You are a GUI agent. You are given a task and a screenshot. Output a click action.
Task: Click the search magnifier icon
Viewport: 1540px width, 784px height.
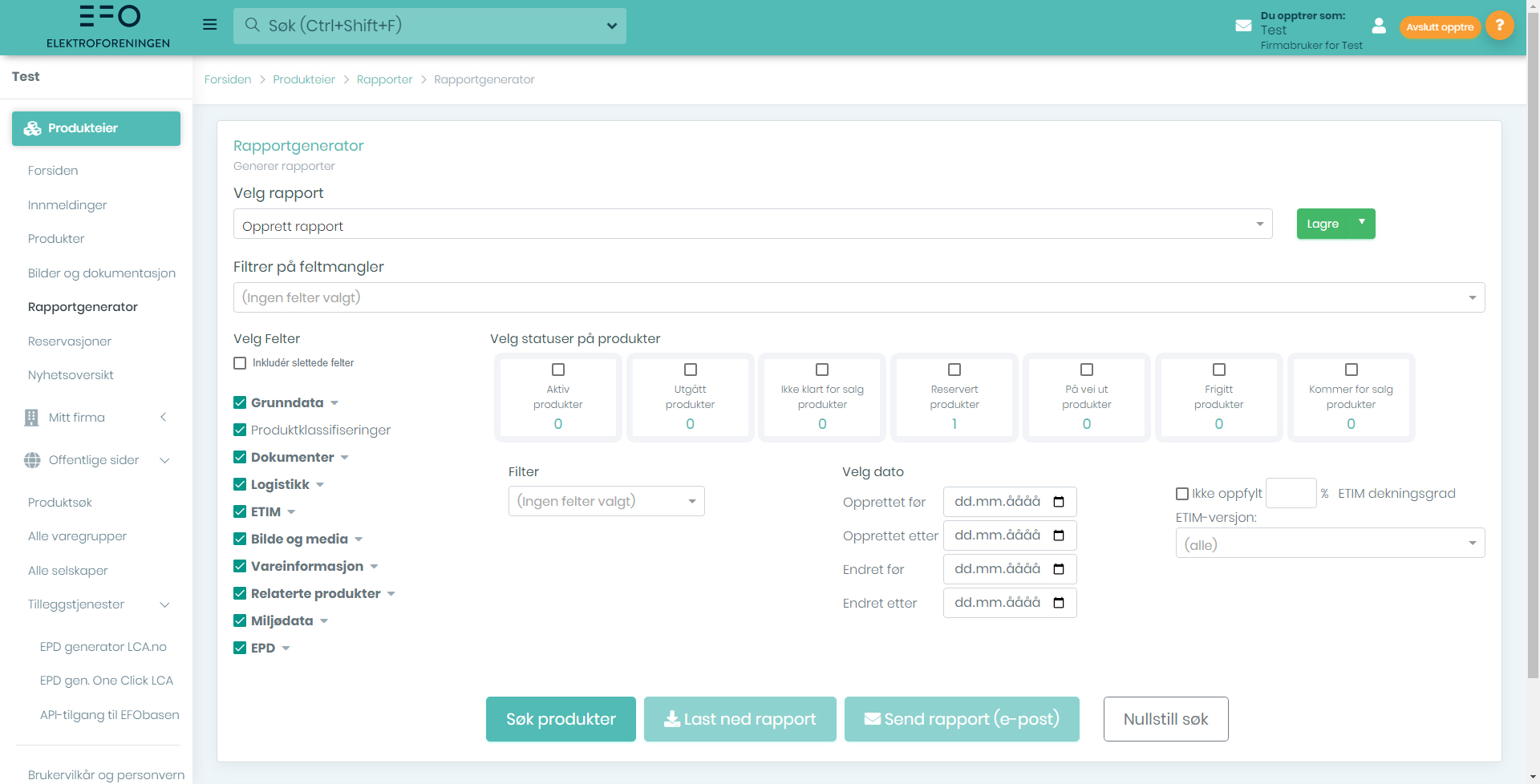pos(252,25)
